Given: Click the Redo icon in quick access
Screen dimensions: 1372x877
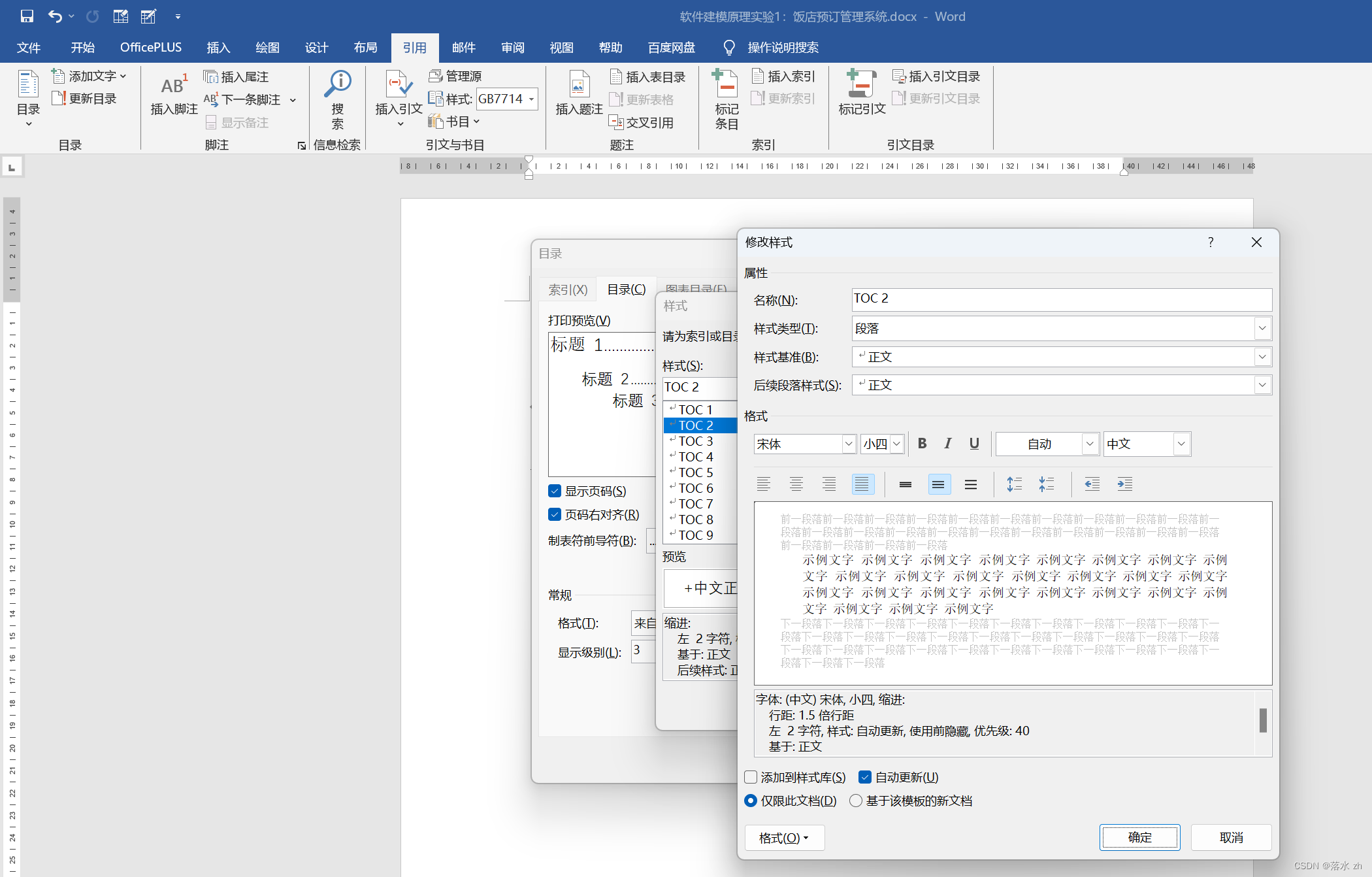Looking at the screenshot, I should click(x=92, y=16).
